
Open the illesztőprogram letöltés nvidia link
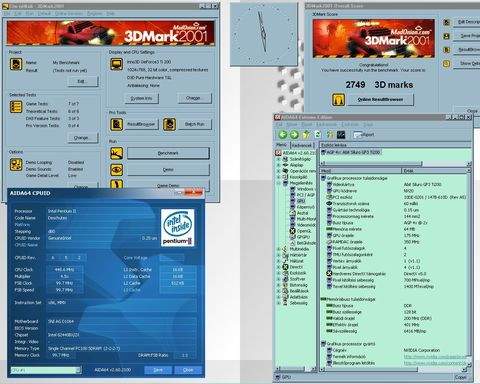(435, 363)
